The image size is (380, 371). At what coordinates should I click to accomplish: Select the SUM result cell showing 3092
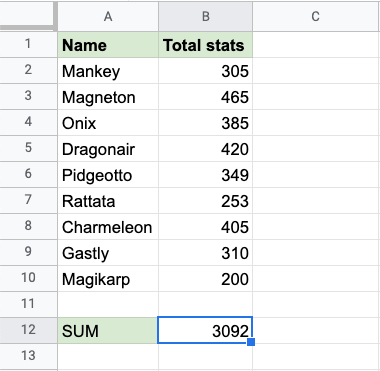tap(205, 330)
